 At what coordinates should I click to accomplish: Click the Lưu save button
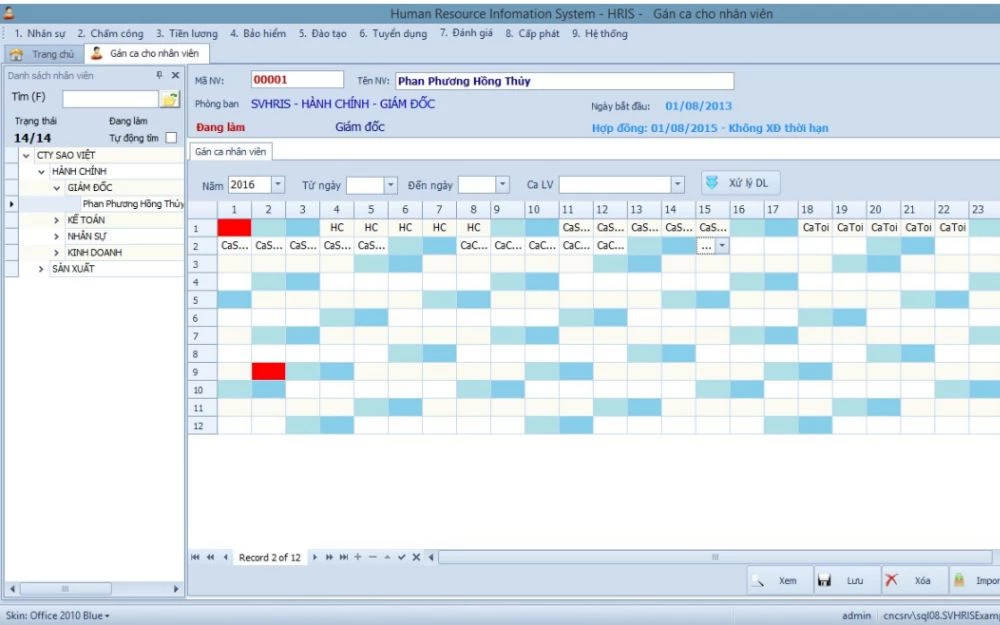pos(843,580)
